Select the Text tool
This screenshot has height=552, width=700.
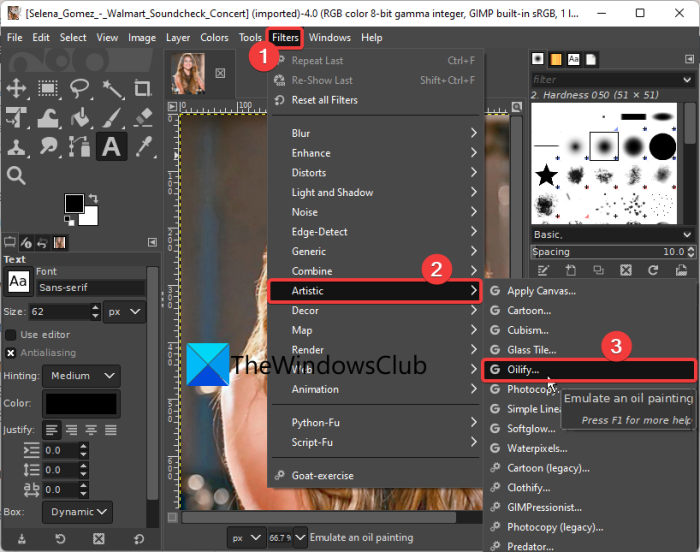click(x=112, y=147)
